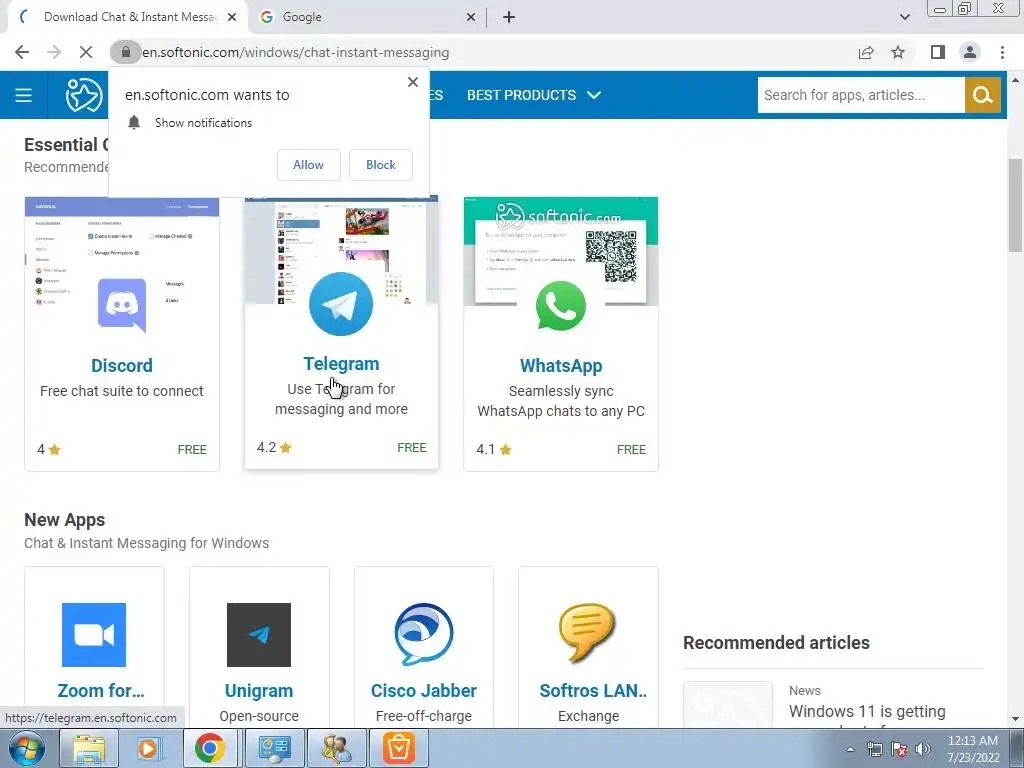Image resolution: width=1024 pixels, height=768 pixels.
Task: Open the orange shopping bag taskbar app
Action: (x=398, y=748)
